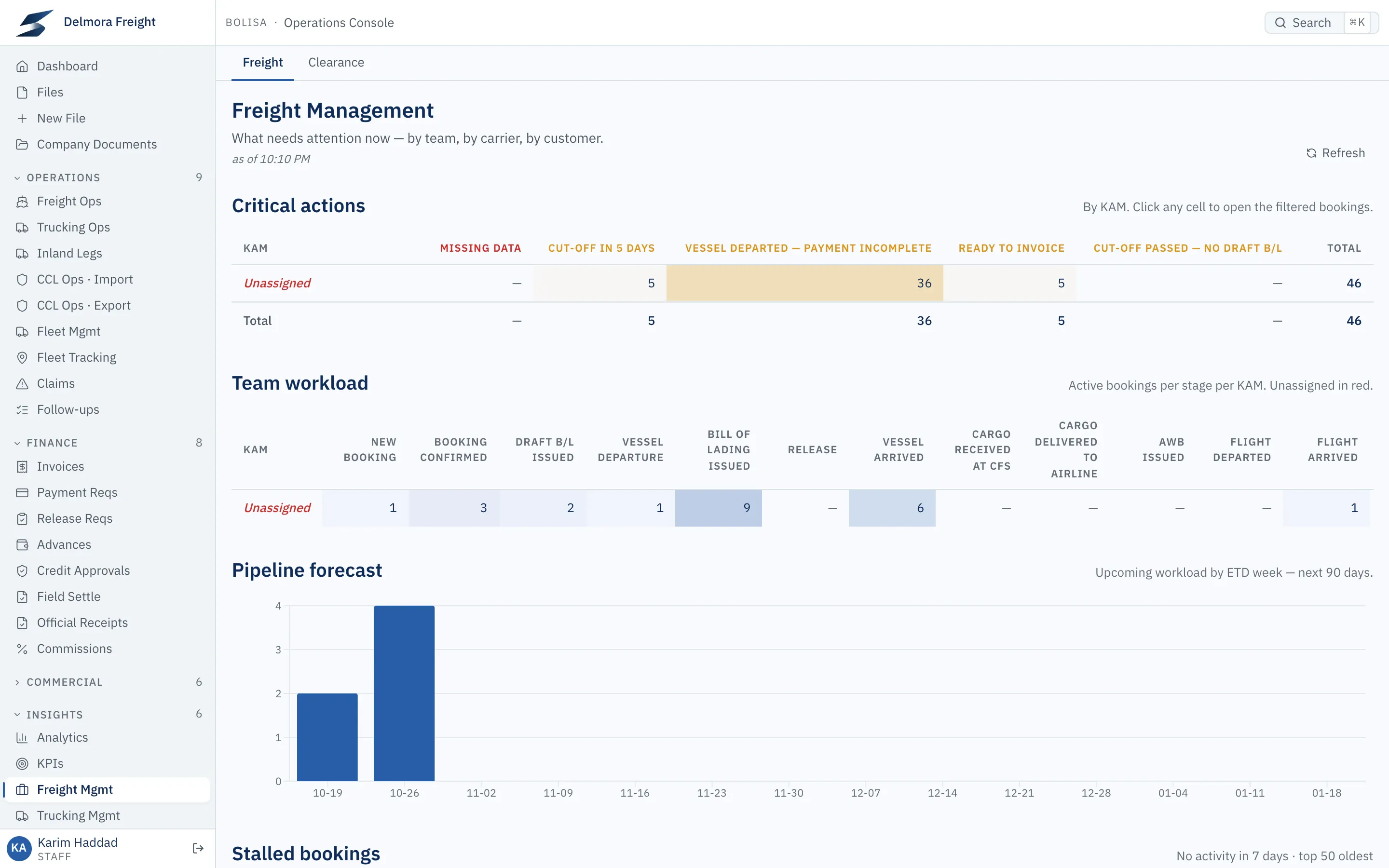
Task: Click Unassigned KAM name in Team workload
Action: pos(277,508)
